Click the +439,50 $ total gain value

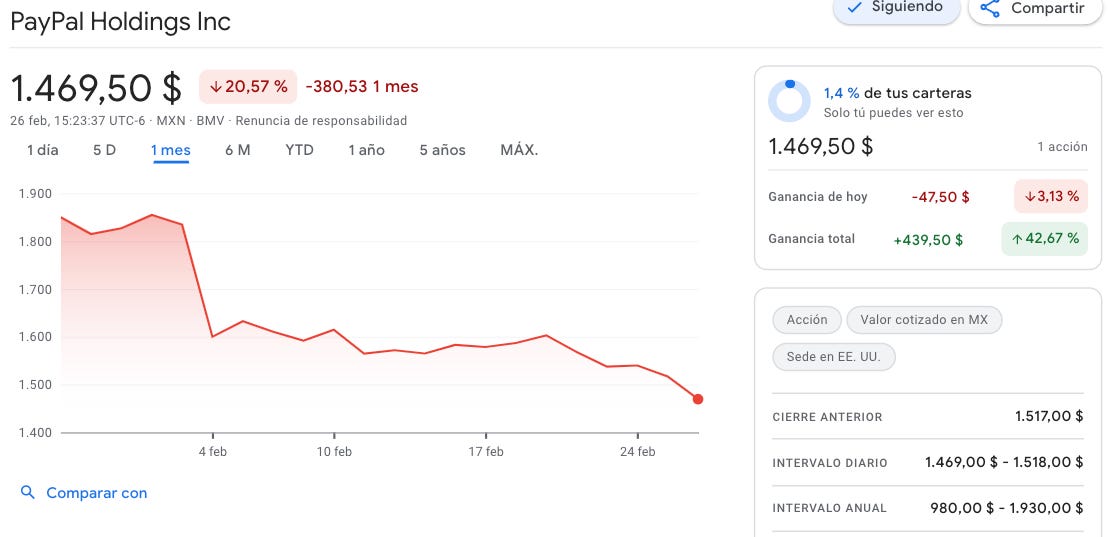[x=929, y=240]
